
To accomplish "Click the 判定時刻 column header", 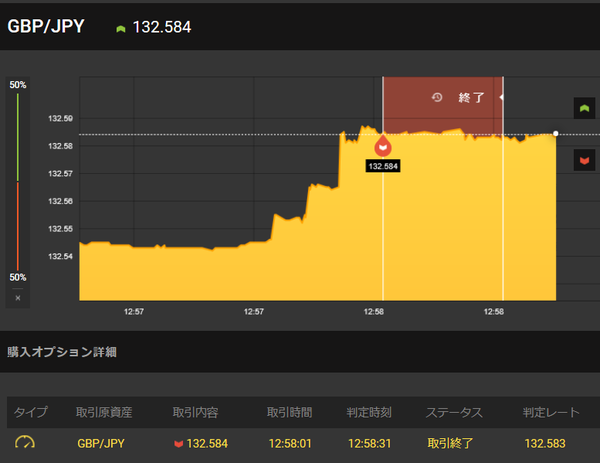I will point(368,412).
